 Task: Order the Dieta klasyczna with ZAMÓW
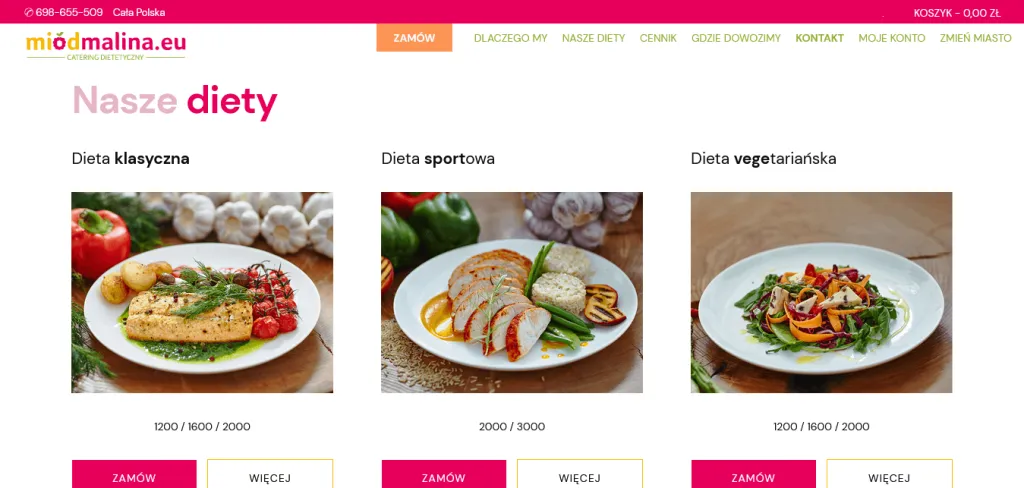pos(134,474)
